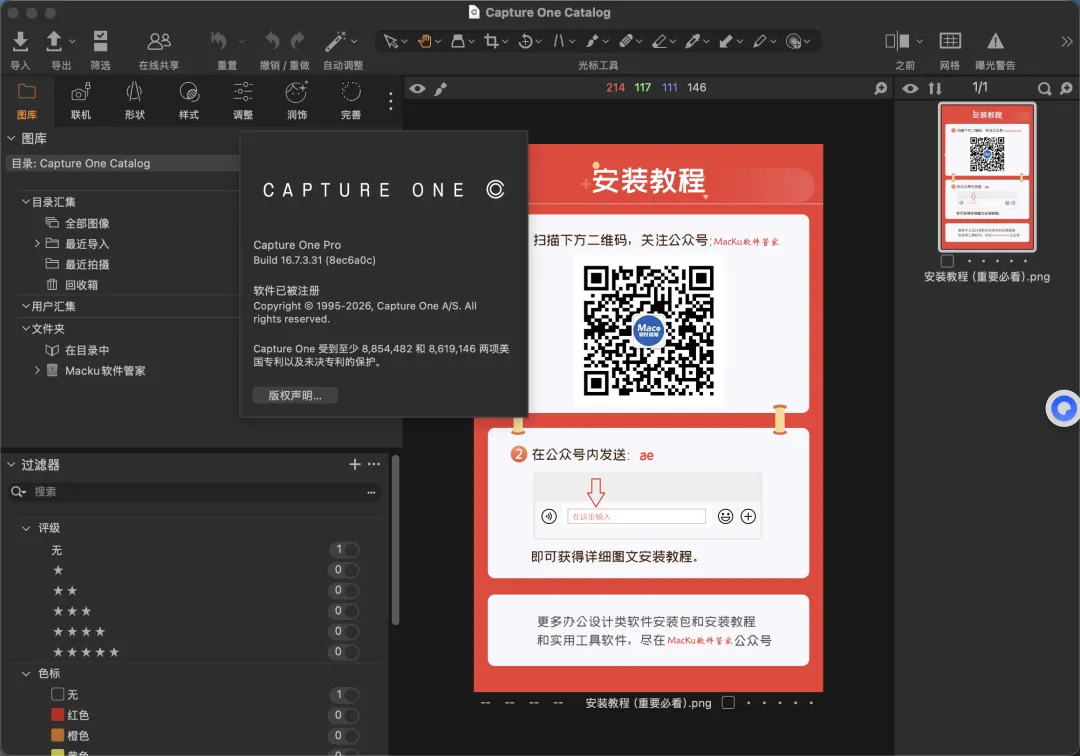Image resolution: width=1080 pixels, height=756 pixels.
Task: Switch to the 调整 (Adjust) tool tab
Action: pyautogui.click(x=242, y=100)
